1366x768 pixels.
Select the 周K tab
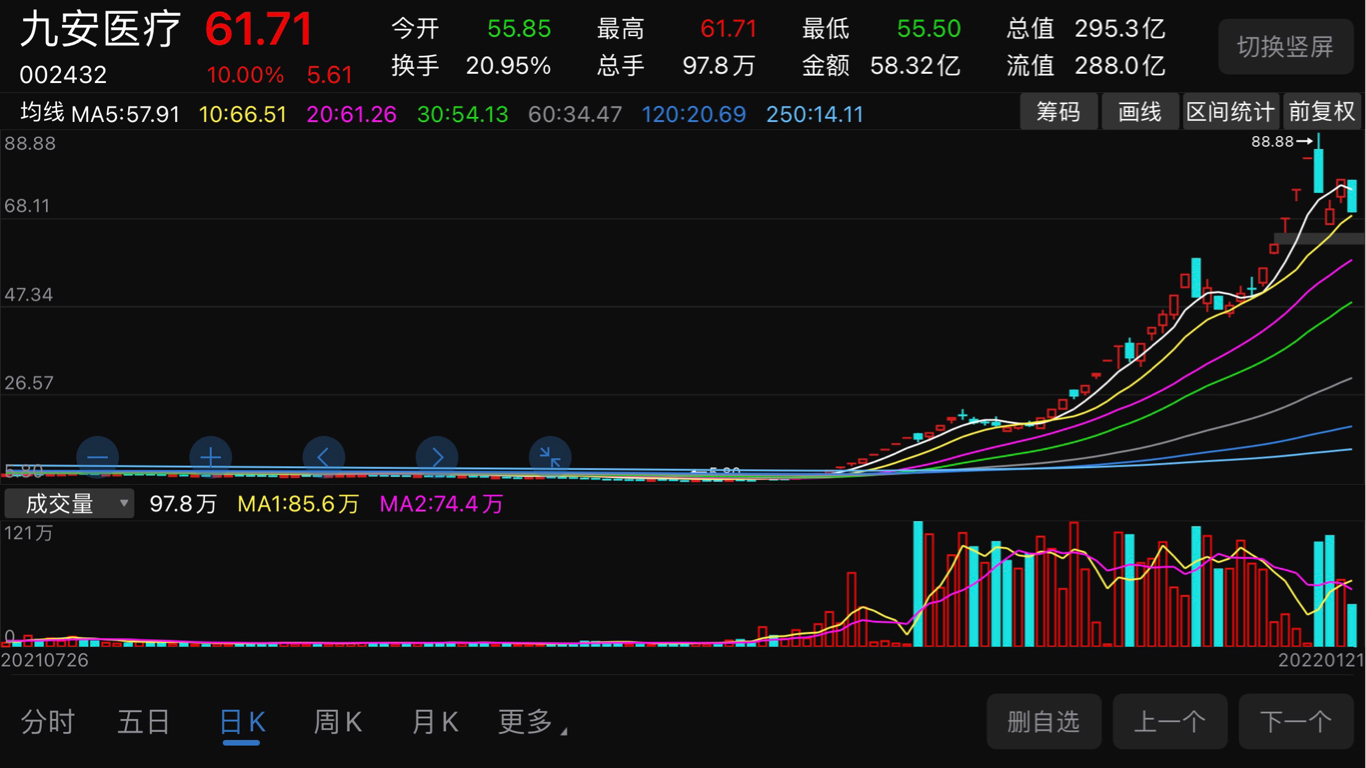[338, 721]
